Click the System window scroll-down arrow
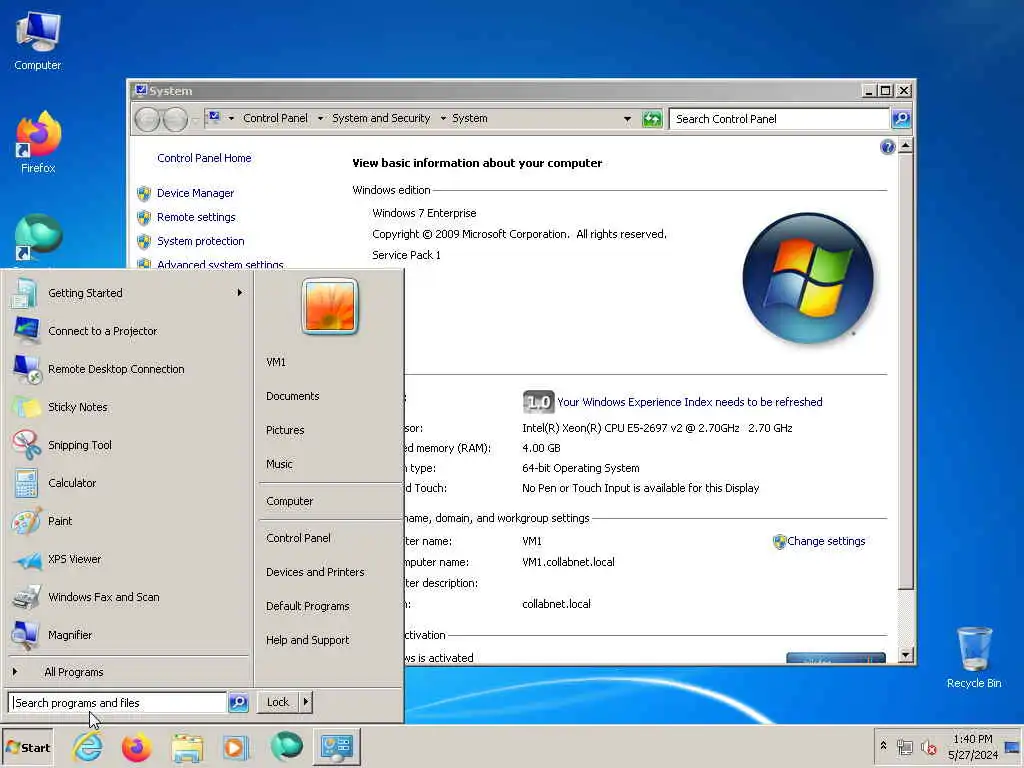1024x768 pixels. tap(905, 654)
